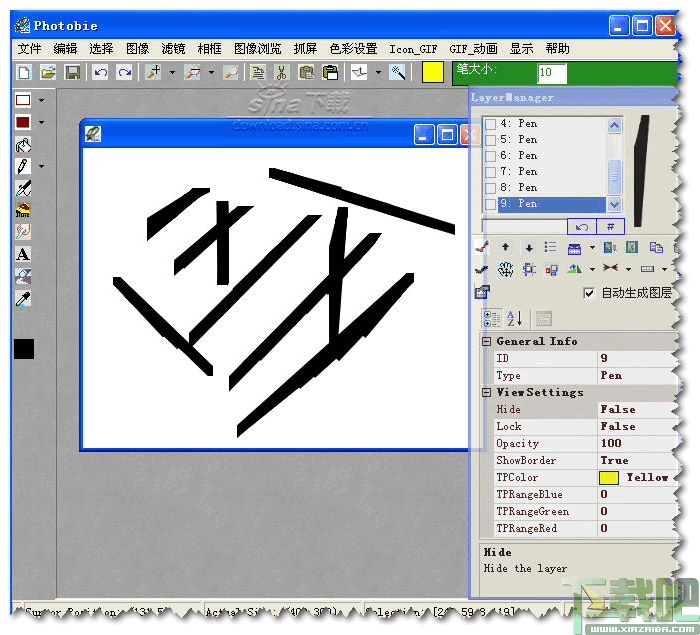The width and height of the screenshot is (700, 635).
Task: Open the 文件 menu
Action: tap(29, 49)
